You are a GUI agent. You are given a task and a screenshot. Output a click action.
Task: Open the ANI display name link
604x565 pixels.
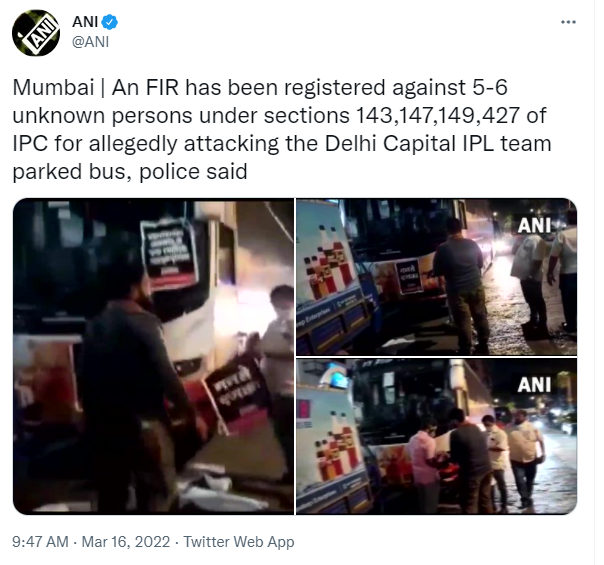(x=85, y=22)
